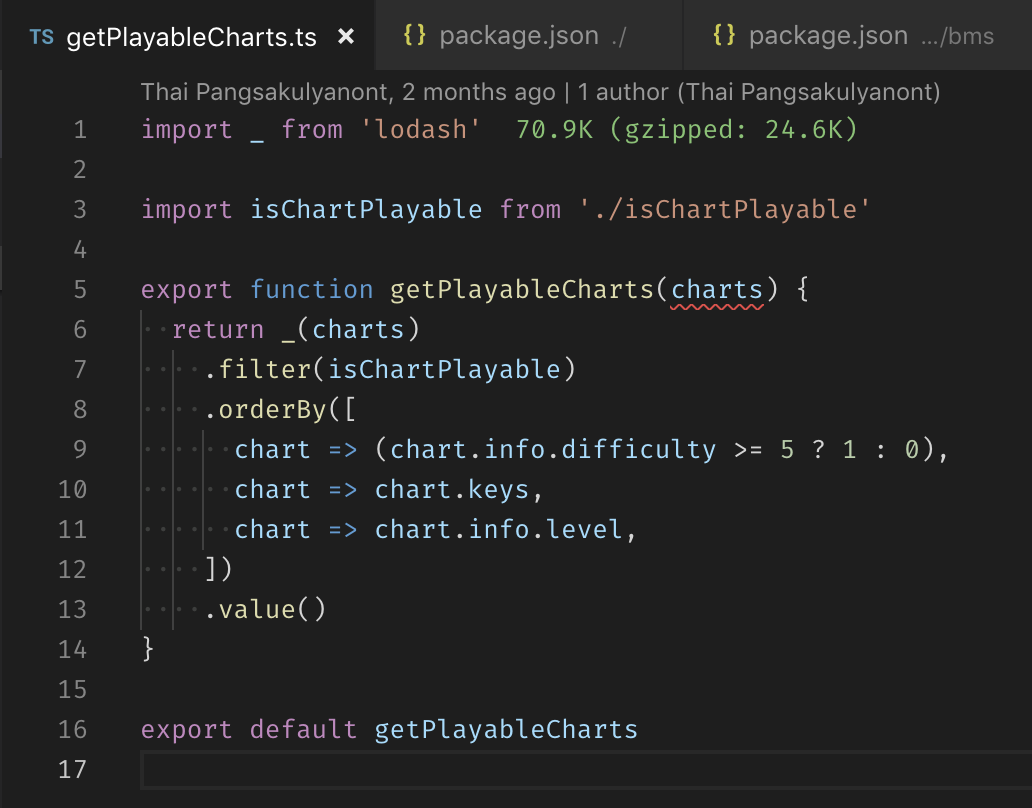Viewport: 1032px width, 808px height.
Task: Select line number 9 in the gutter
Action: (x=80, y=449)
